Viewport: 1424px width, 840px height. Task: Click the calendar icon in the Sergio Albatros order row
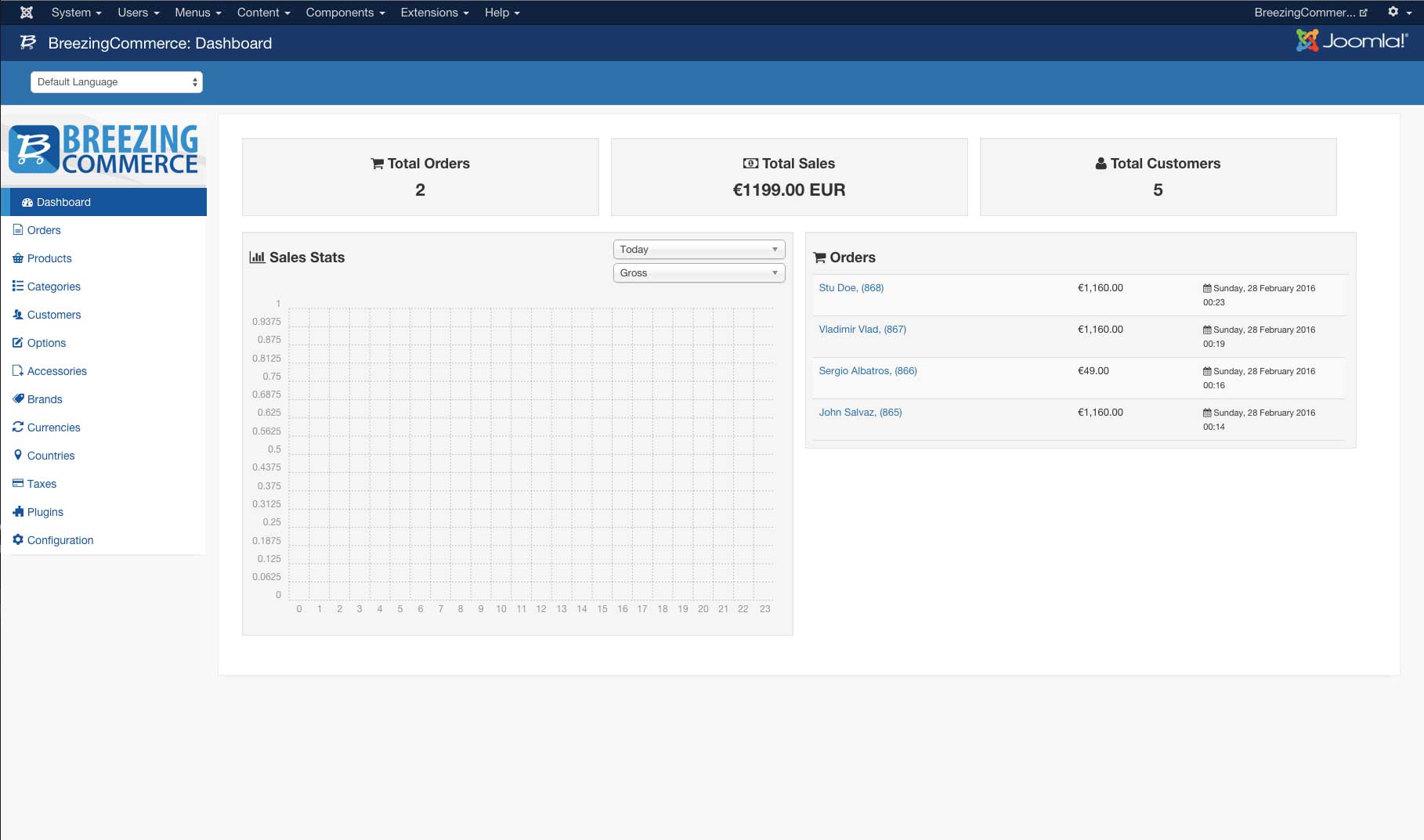click(1207, 371)
